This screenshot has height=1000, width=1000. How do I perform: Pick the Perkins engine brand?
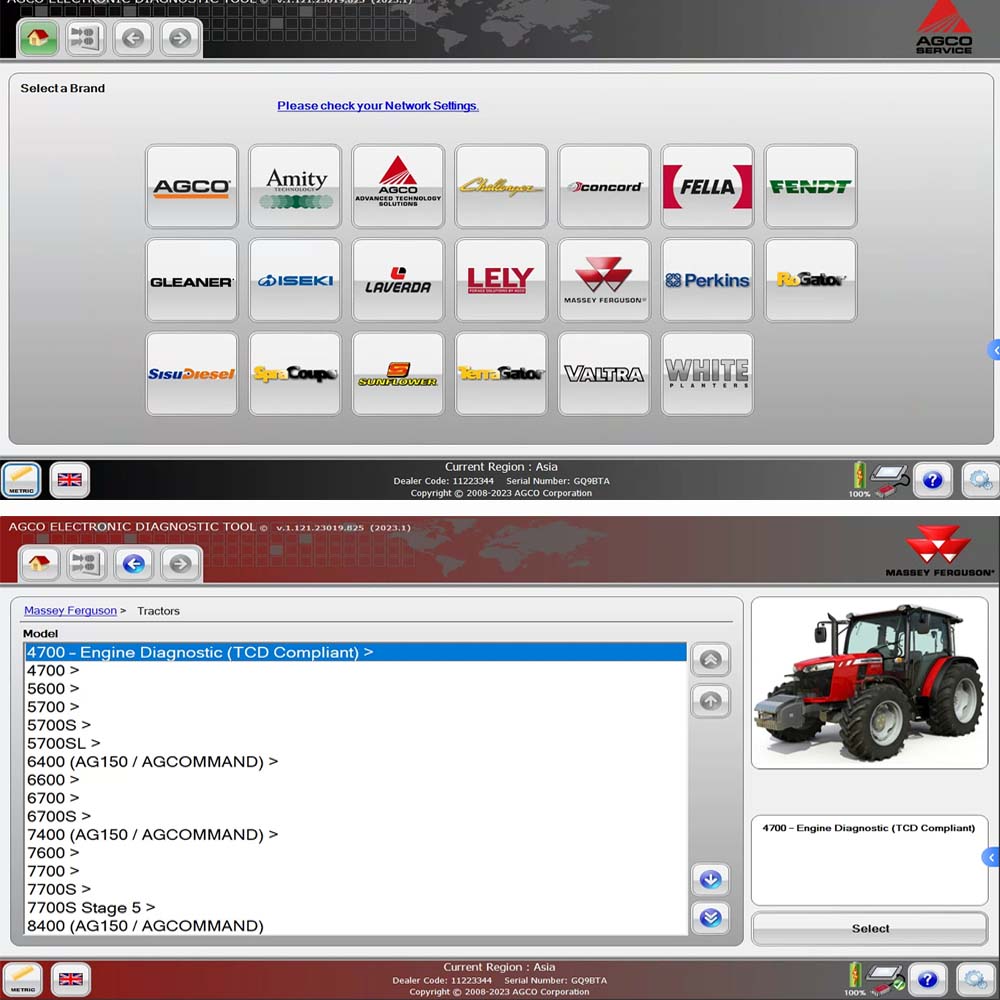tap(707, 280)
